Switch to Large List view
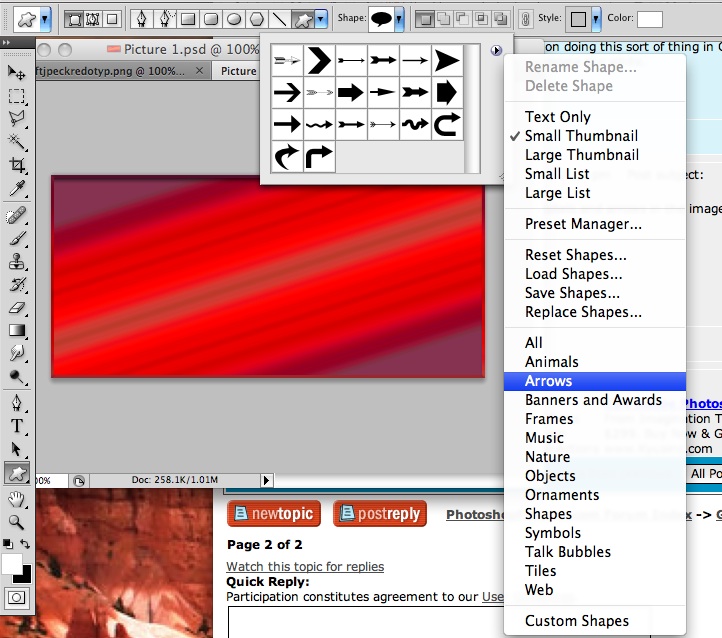The image size is (722, 638). 557,193
